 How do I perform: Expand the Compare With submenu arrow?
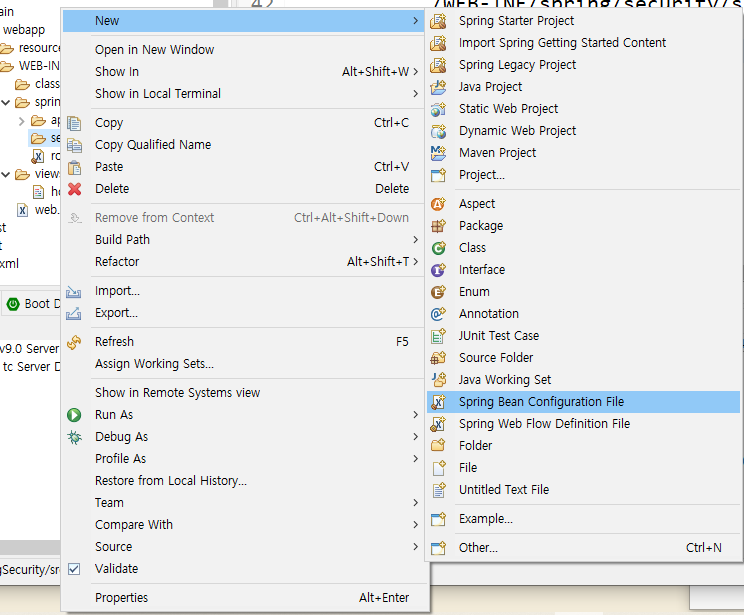416,525
